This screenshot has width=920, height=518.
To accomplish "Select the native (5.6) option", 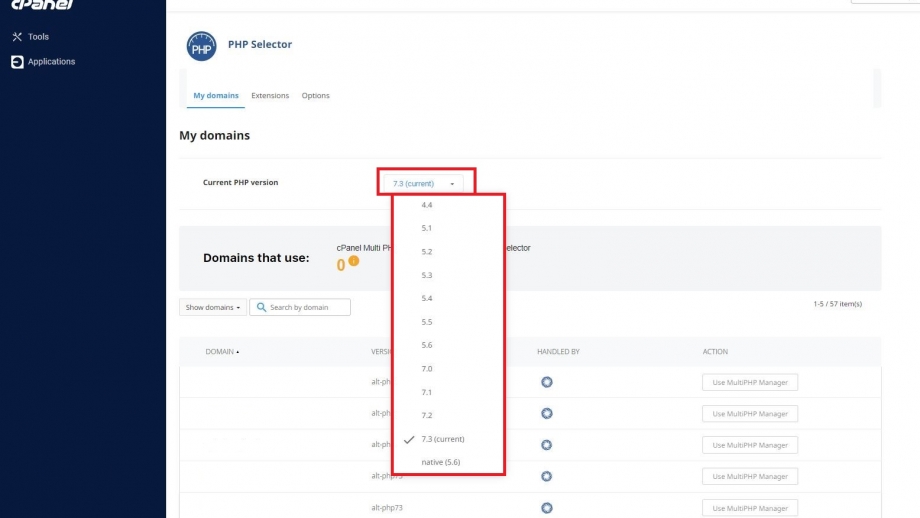I will pyautogui.click(x=441, y=462).
